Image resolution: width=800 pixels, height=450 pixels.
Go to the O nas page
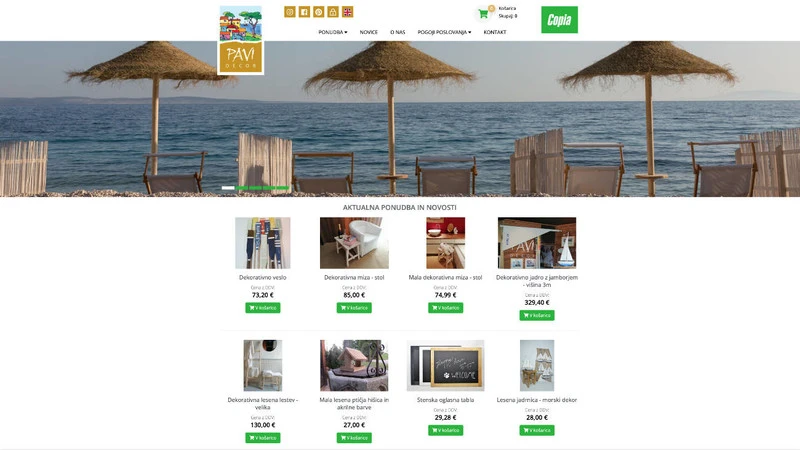(397, 32)
